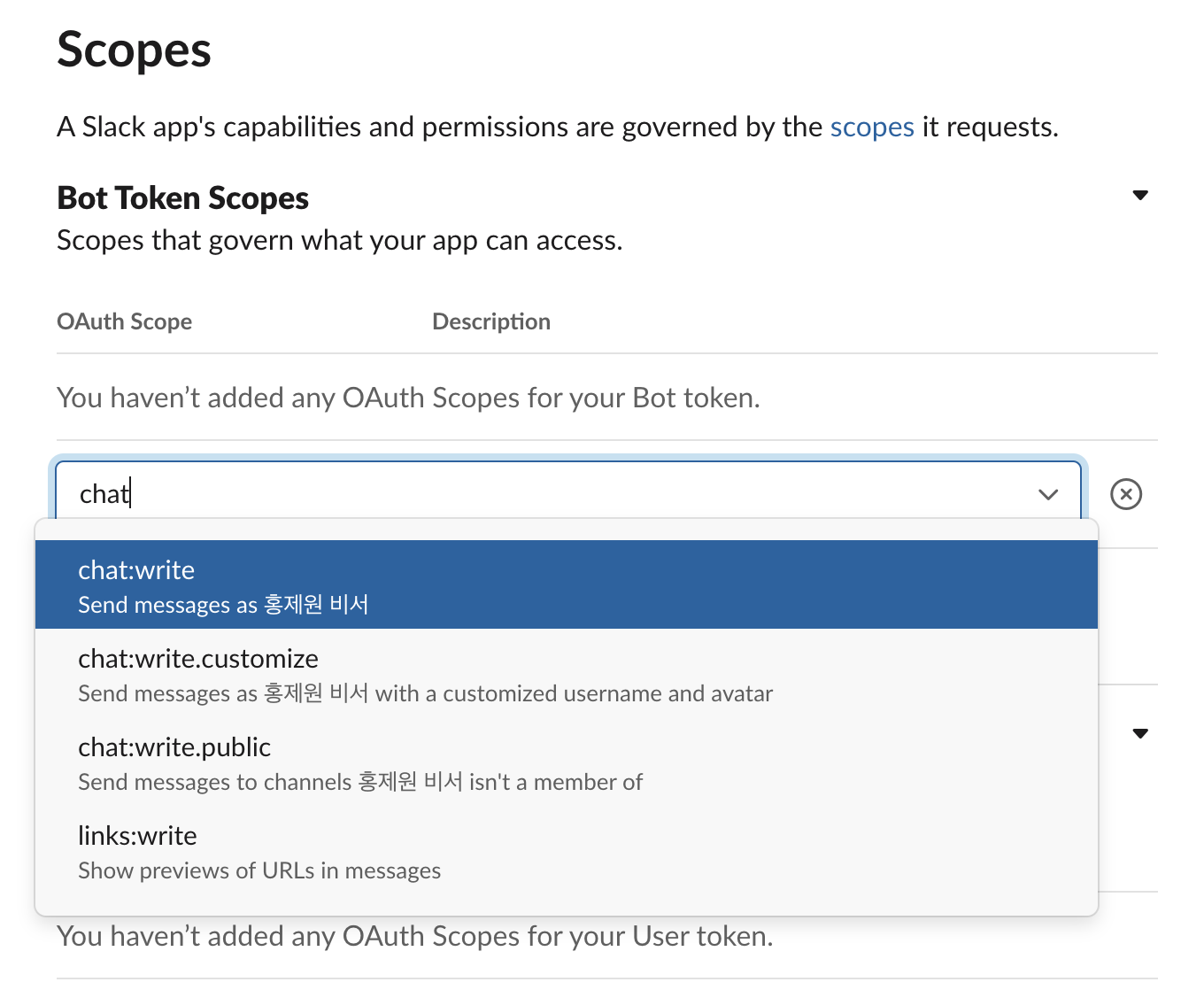
Task: Click the Bot Token Scopes heading
Action: pyautogui.click(x=182, y=198)
